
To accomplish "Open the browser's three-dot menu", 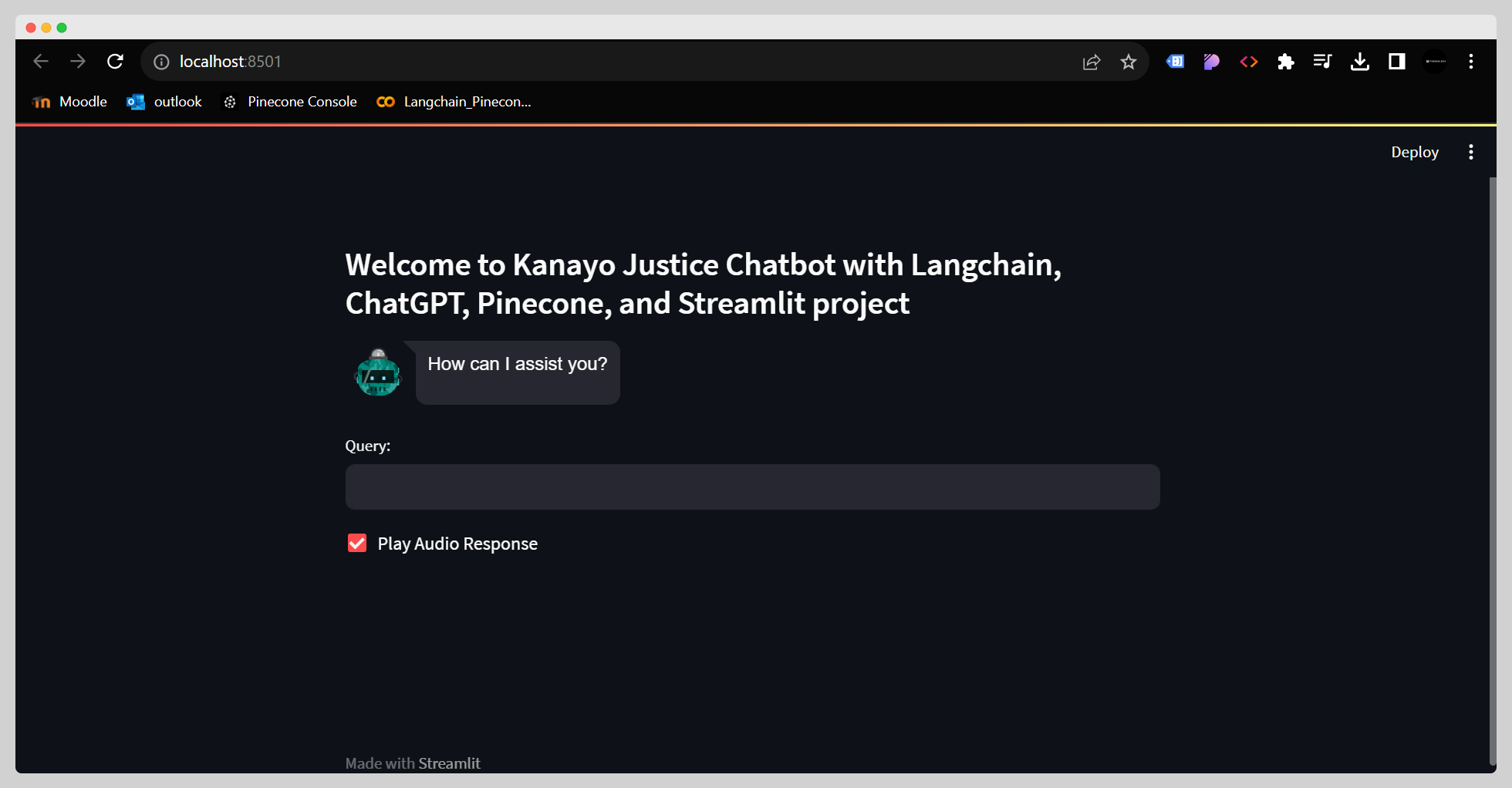I will click(1471, 62).
